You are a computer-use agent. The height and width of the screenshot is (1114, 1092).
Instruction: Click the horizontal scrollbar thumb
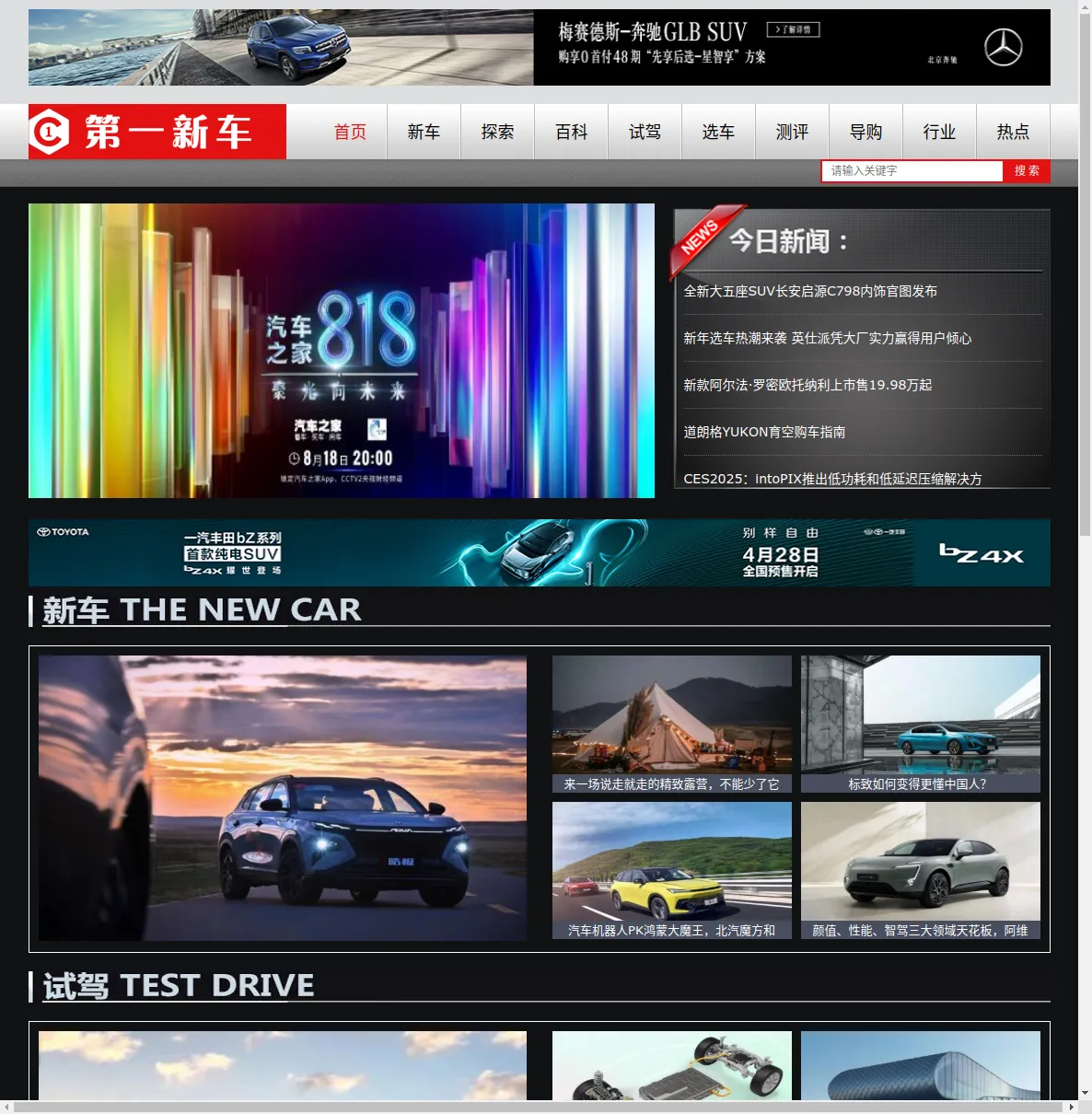tap(539, 1107)
